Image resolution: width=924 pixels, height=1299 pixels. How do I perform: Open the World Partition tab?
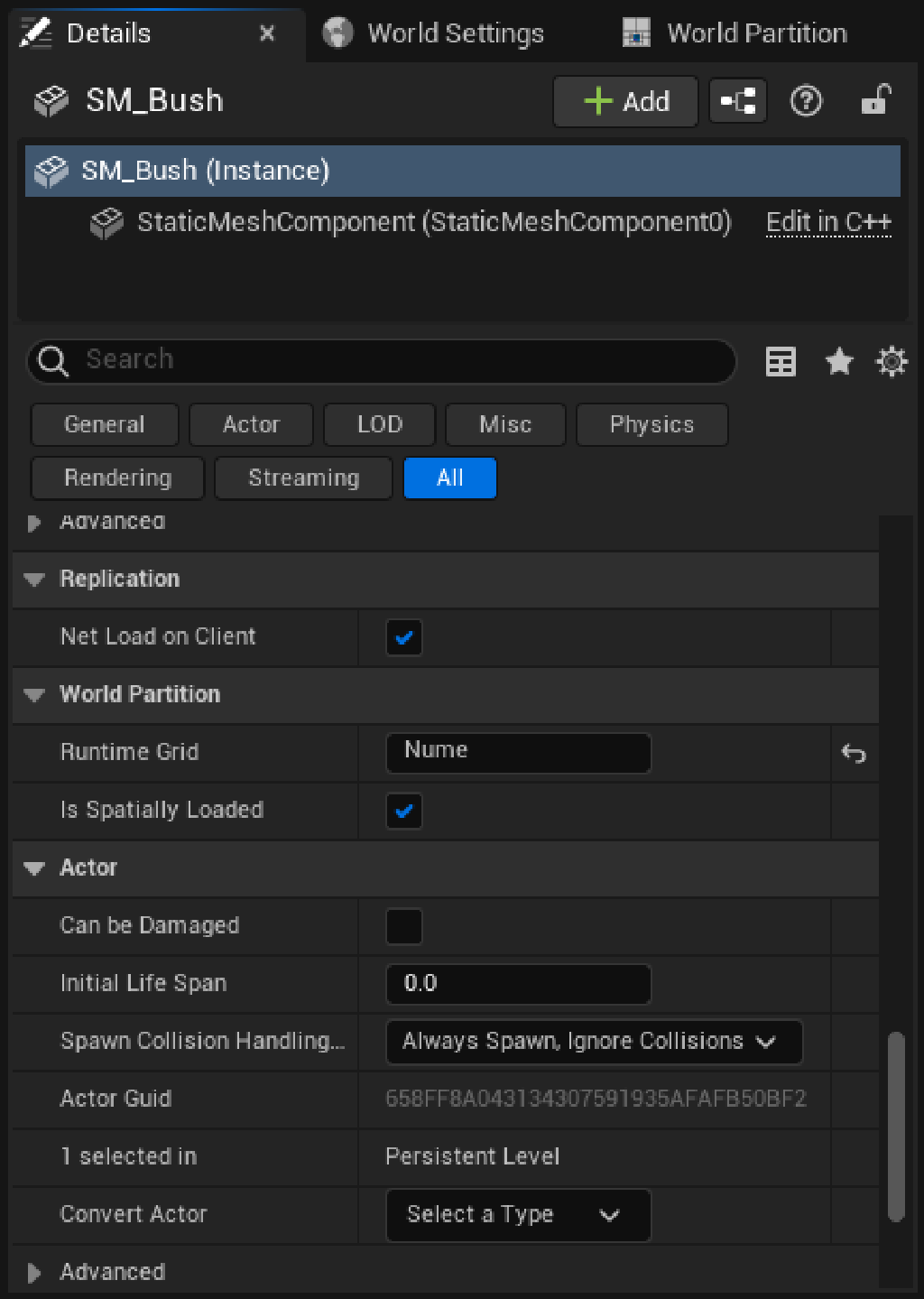736,33
